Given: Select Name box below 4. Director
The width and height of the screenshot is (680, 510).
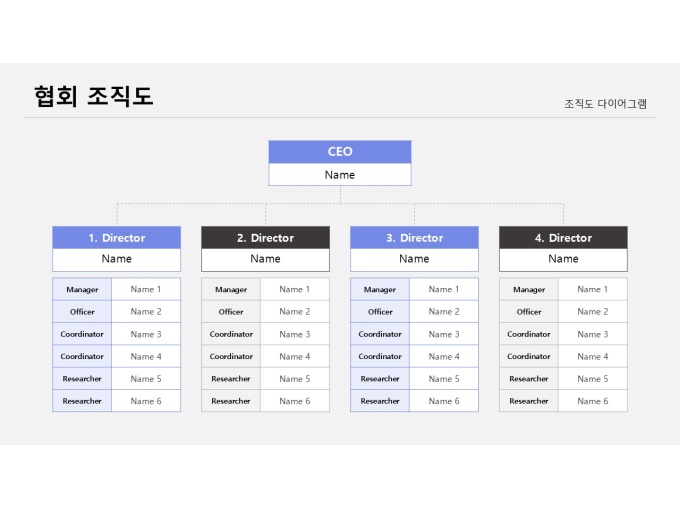Looking at the screenshot, I should (563, 259).
